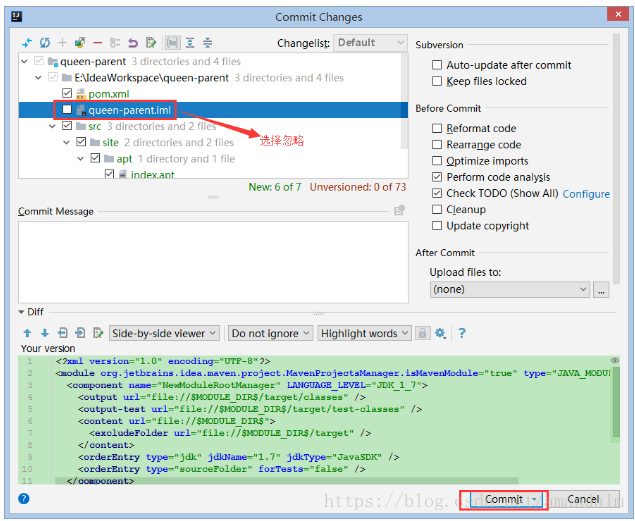Open the Commit button arrow menu
The image size is (635, 521).
535,499
